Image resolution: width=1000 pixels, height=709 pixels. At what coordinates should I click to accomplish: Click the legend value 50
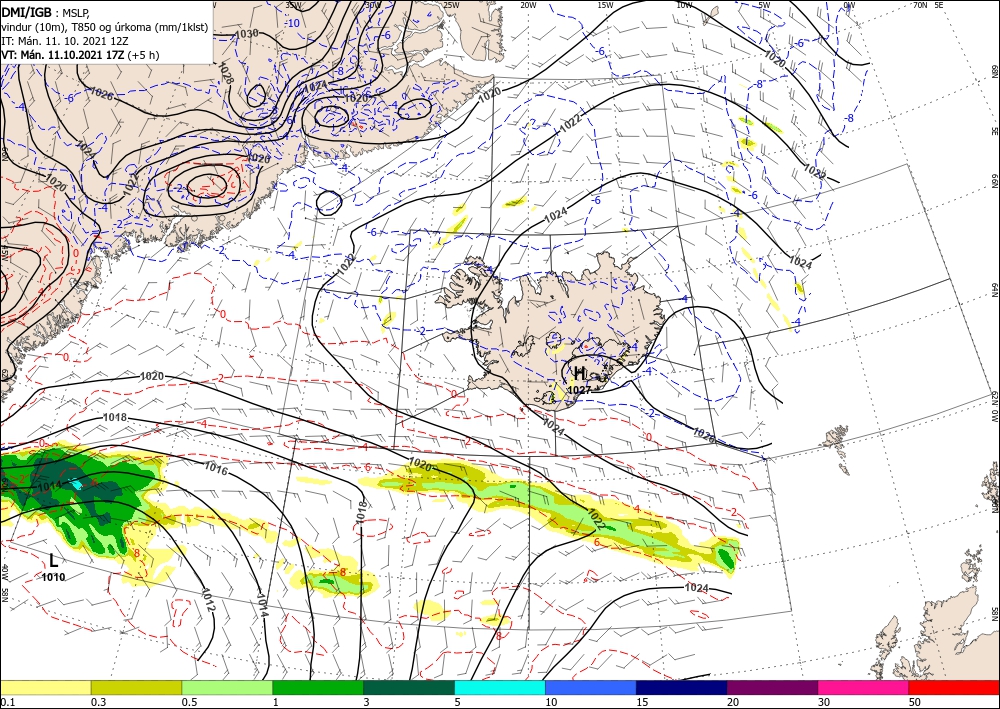click(915, 702)
